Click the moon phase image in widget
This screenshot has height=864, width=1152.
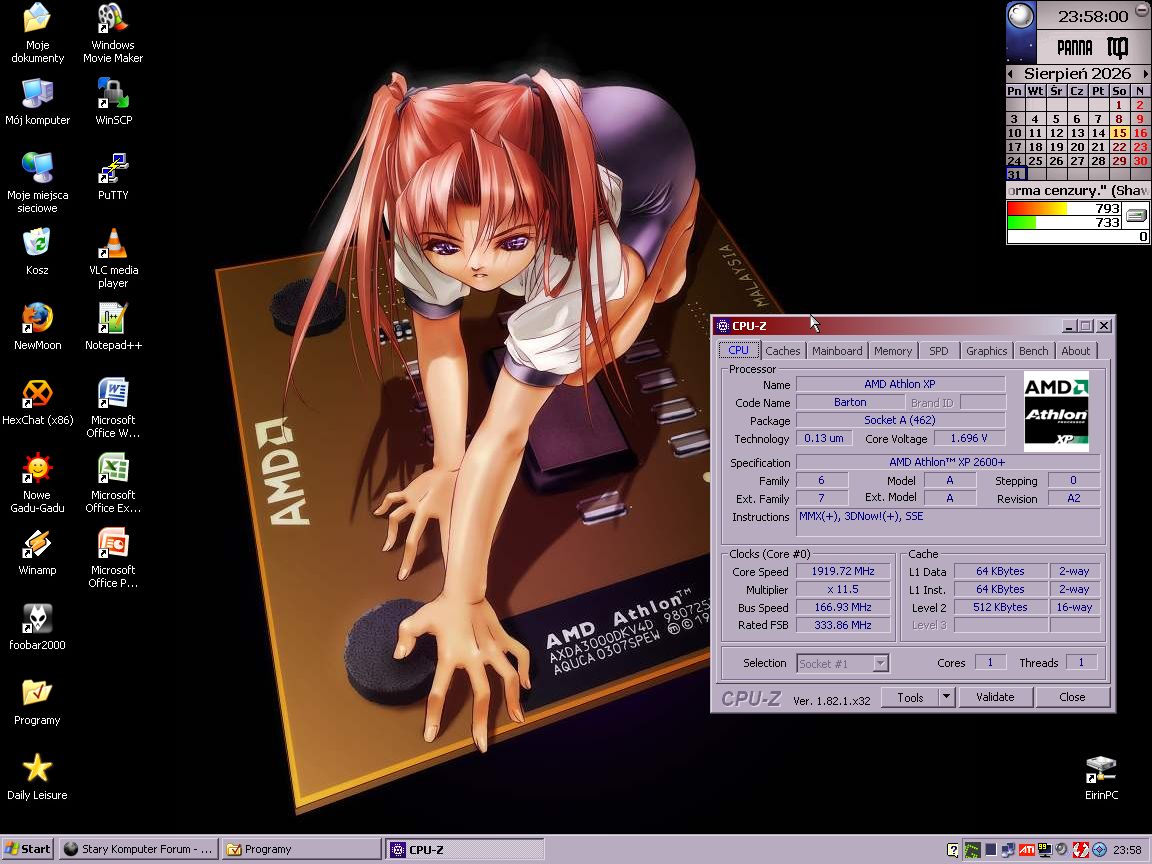tap(1020, 16)
